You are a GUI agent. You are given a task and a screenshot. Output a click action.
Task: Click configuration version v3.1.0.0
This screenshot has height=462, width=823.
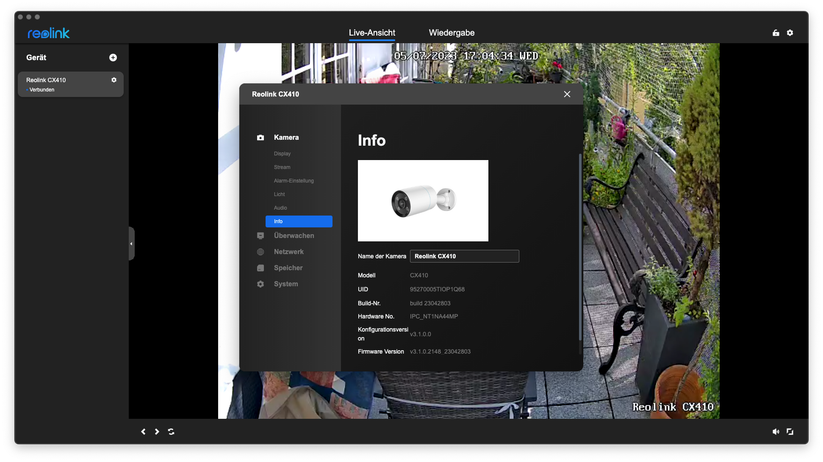point(420,334)
